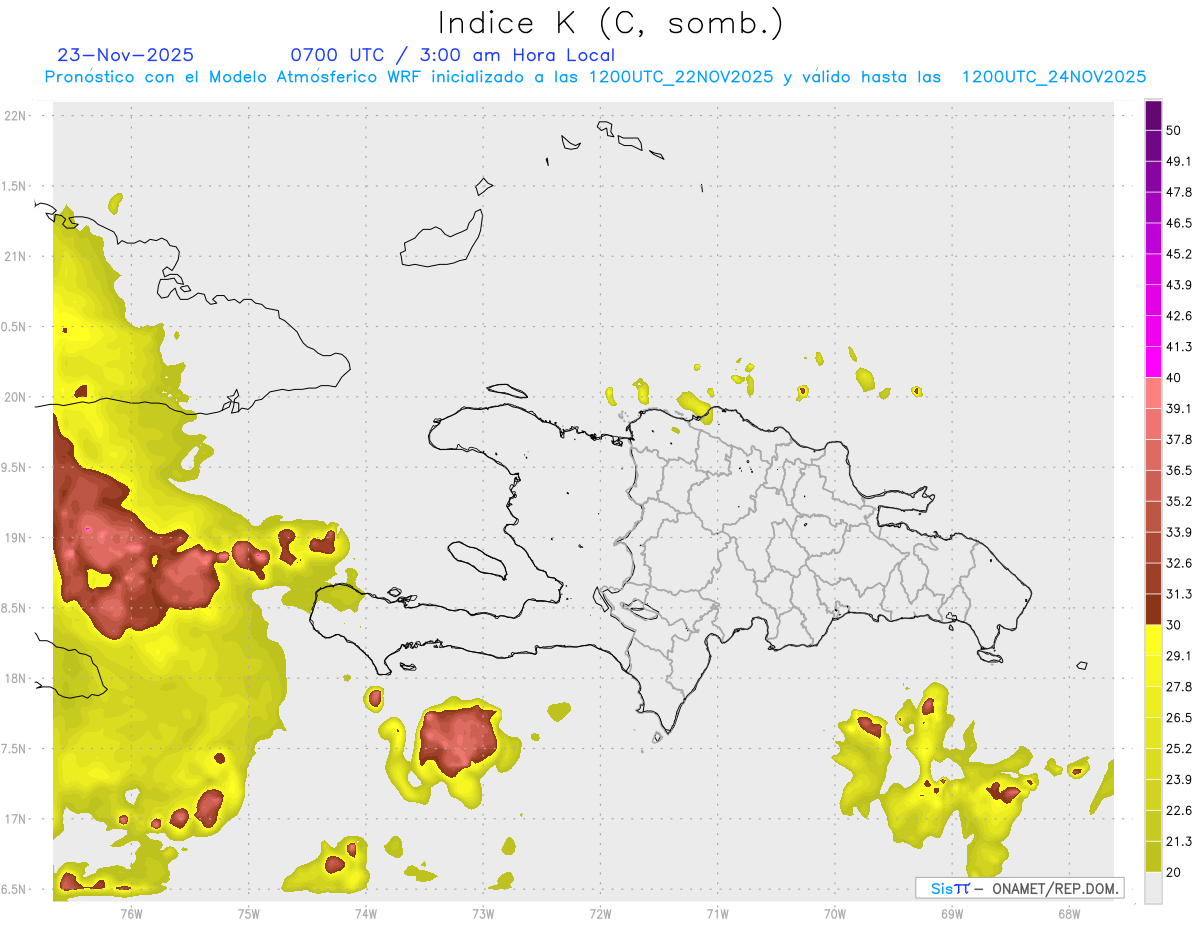The height and width of the screenshot is (927, 1200).
Task: Click the "29.1" legend value
Action: click(1179, 656)
